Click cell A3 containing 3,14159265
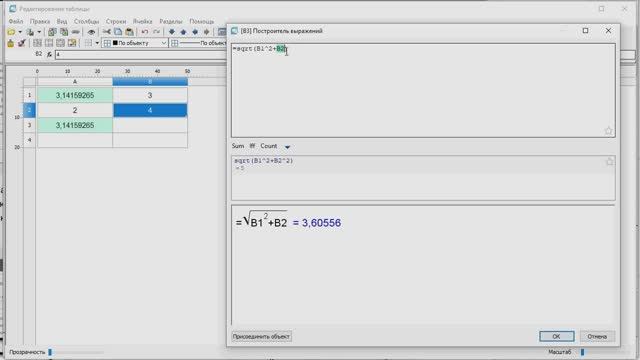This screenshot has width=640, height=360. [x=75, y=125]
